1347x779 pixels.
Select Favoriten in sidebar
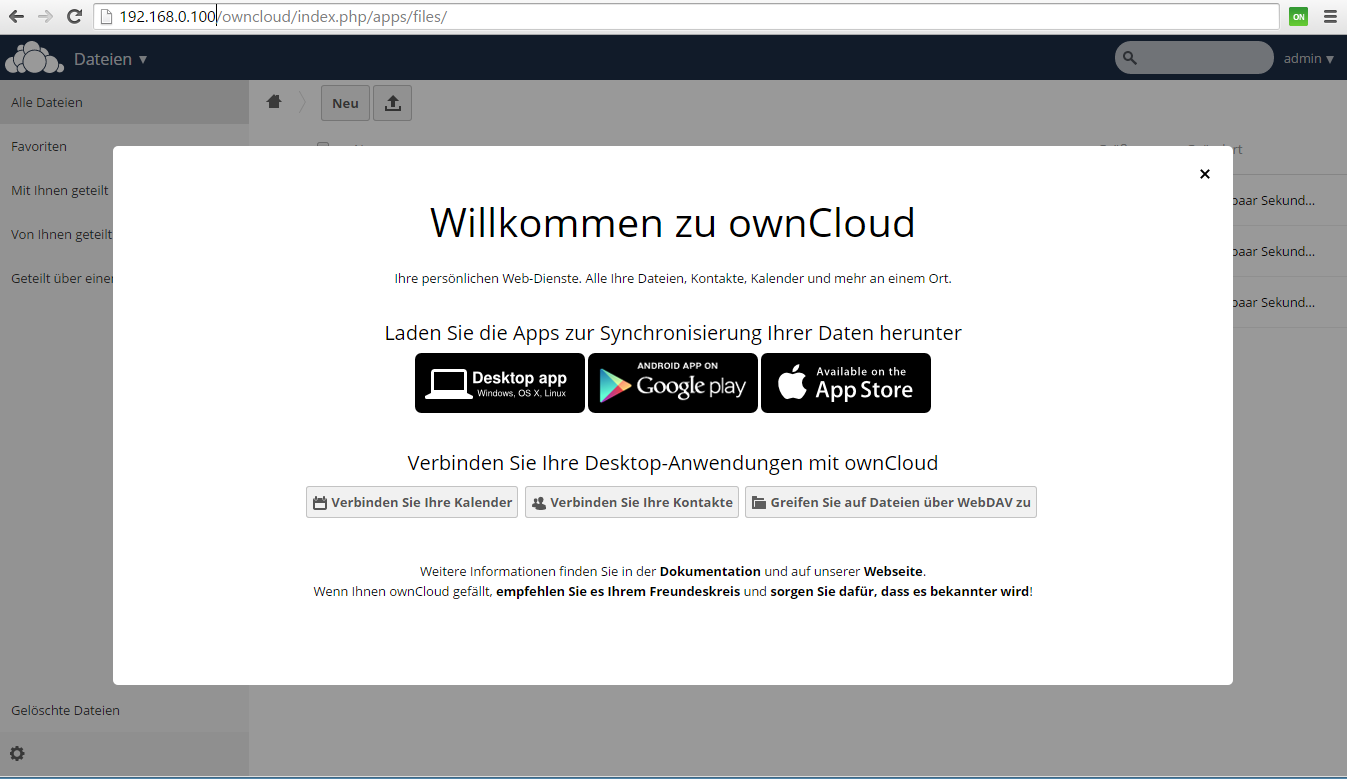[124, 146]
